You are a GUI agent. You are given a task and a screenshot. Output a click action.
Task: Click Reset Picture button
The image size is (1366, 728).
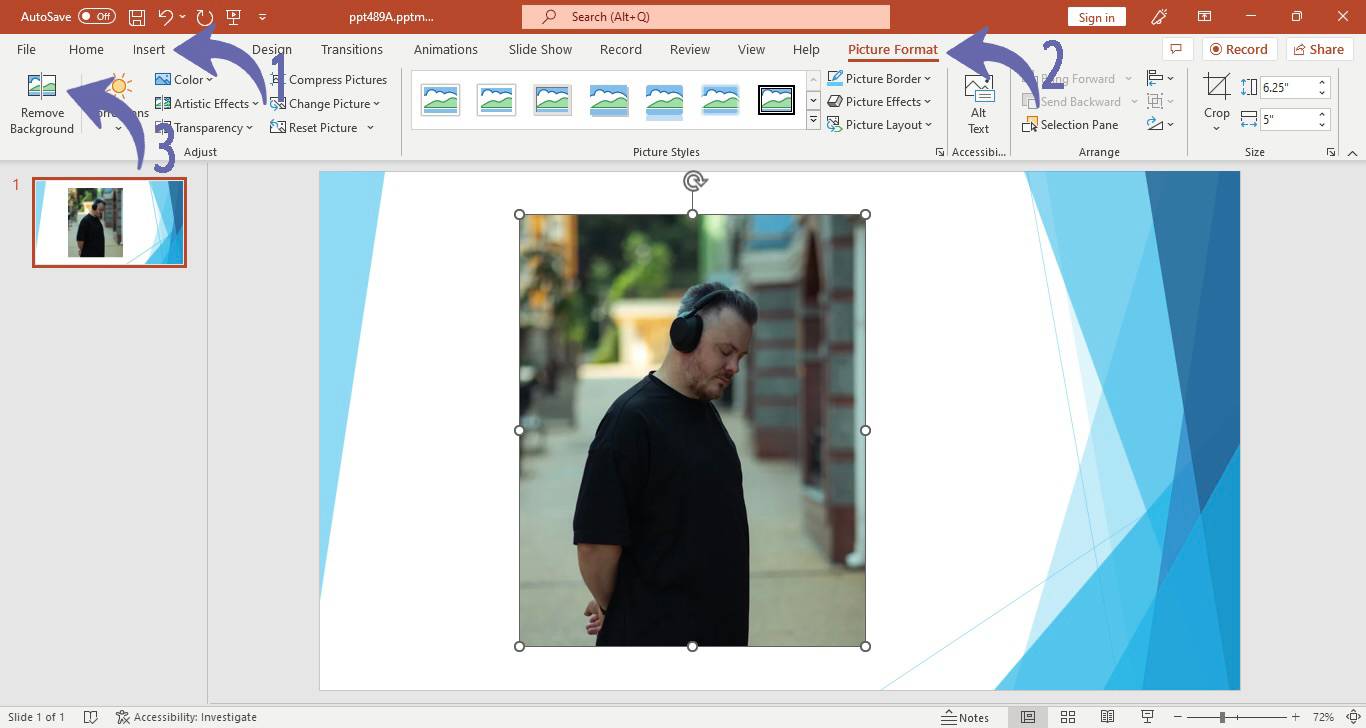313,127
